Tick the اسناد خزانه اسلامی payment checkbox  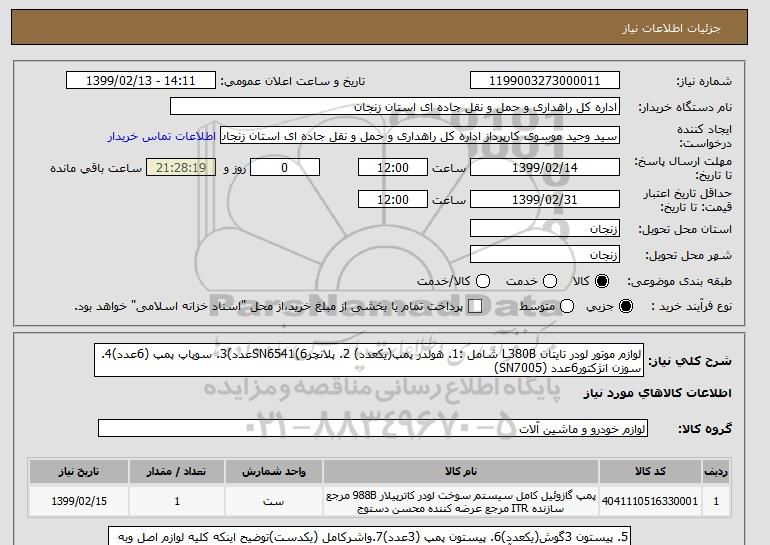pyautogui.click(x=475, y=306)
